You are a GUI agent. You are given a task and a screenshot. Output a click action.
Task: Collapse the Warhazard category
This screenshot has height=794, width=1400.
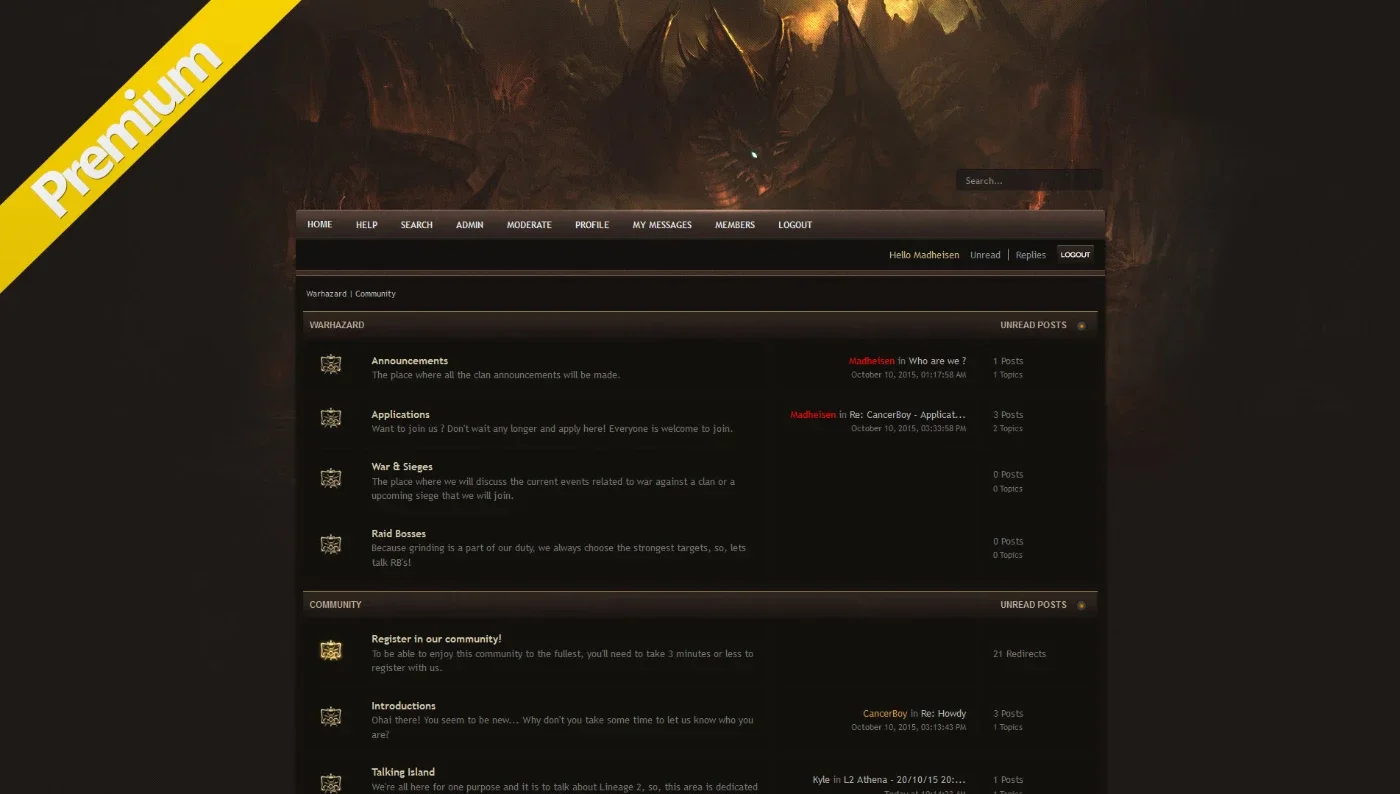1081,326
